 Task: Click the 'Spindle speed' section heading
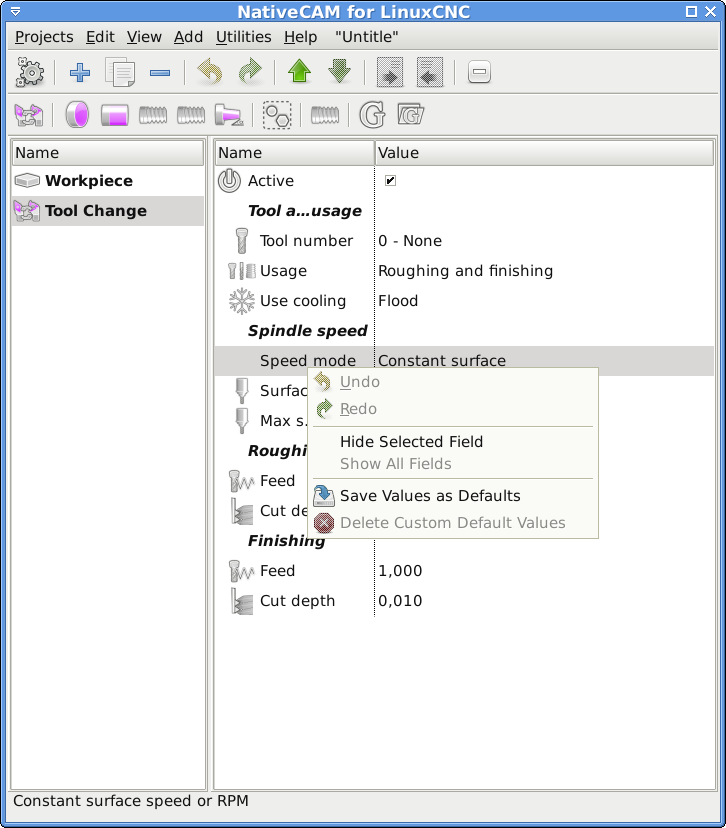point(308,331)
